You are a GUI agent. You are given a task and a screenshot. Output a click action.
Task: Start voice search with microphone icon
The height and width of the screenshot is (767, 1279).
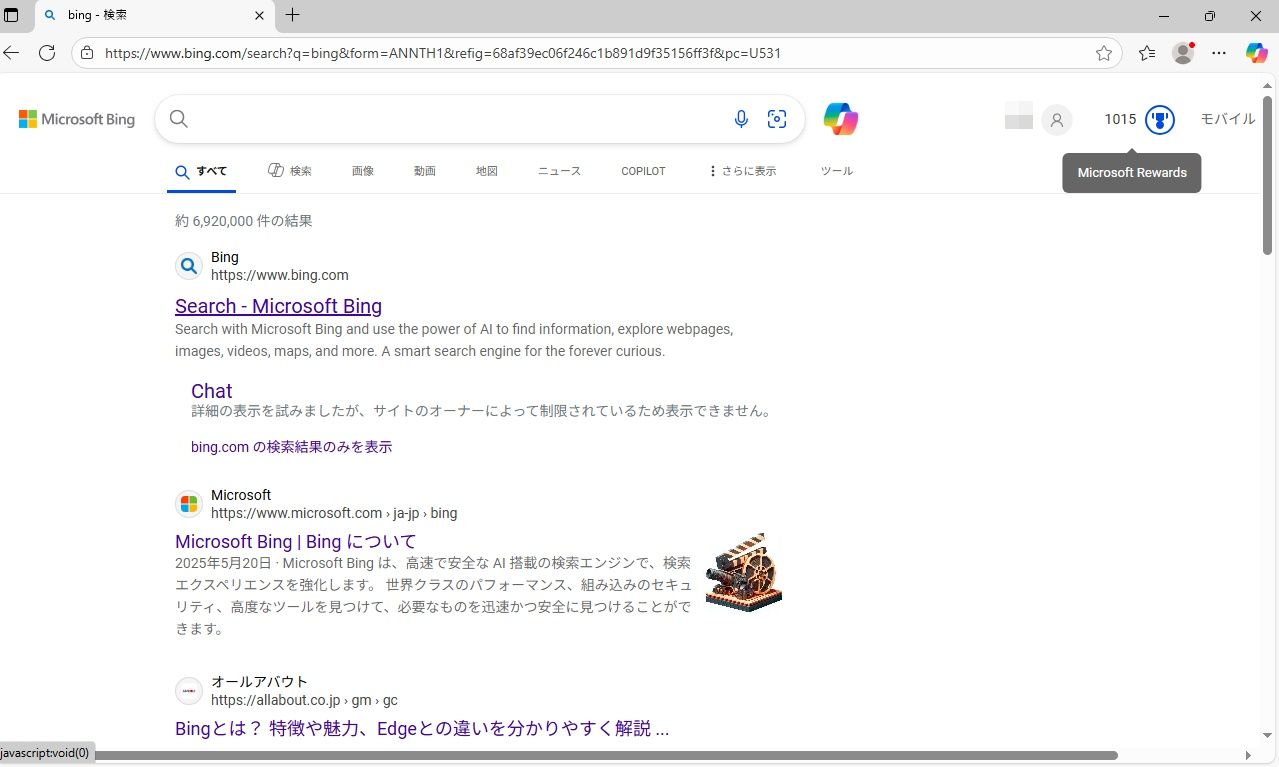pos(741,119)
